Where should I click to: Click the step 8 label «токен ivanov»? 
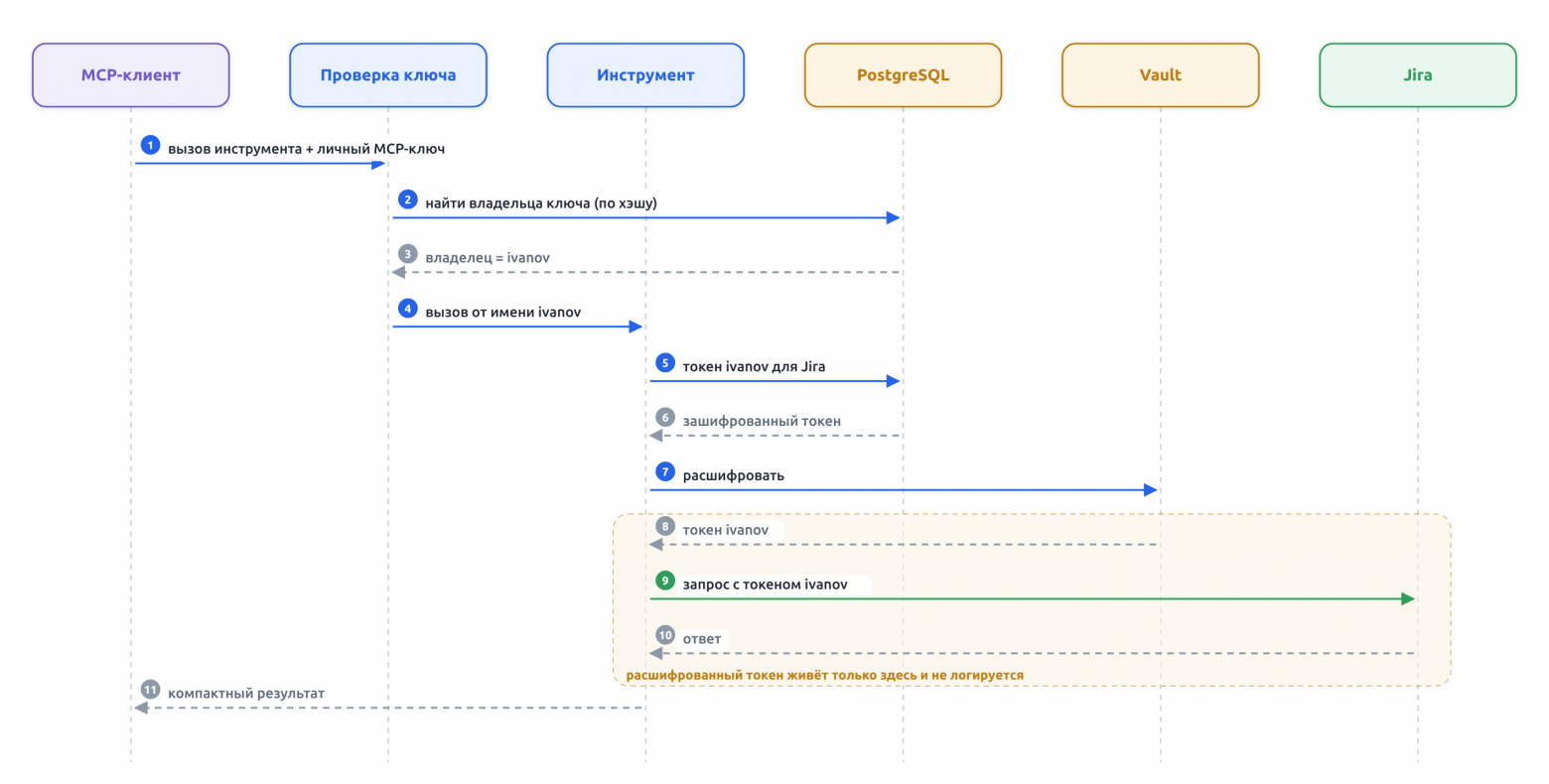[x=726, y=530]
